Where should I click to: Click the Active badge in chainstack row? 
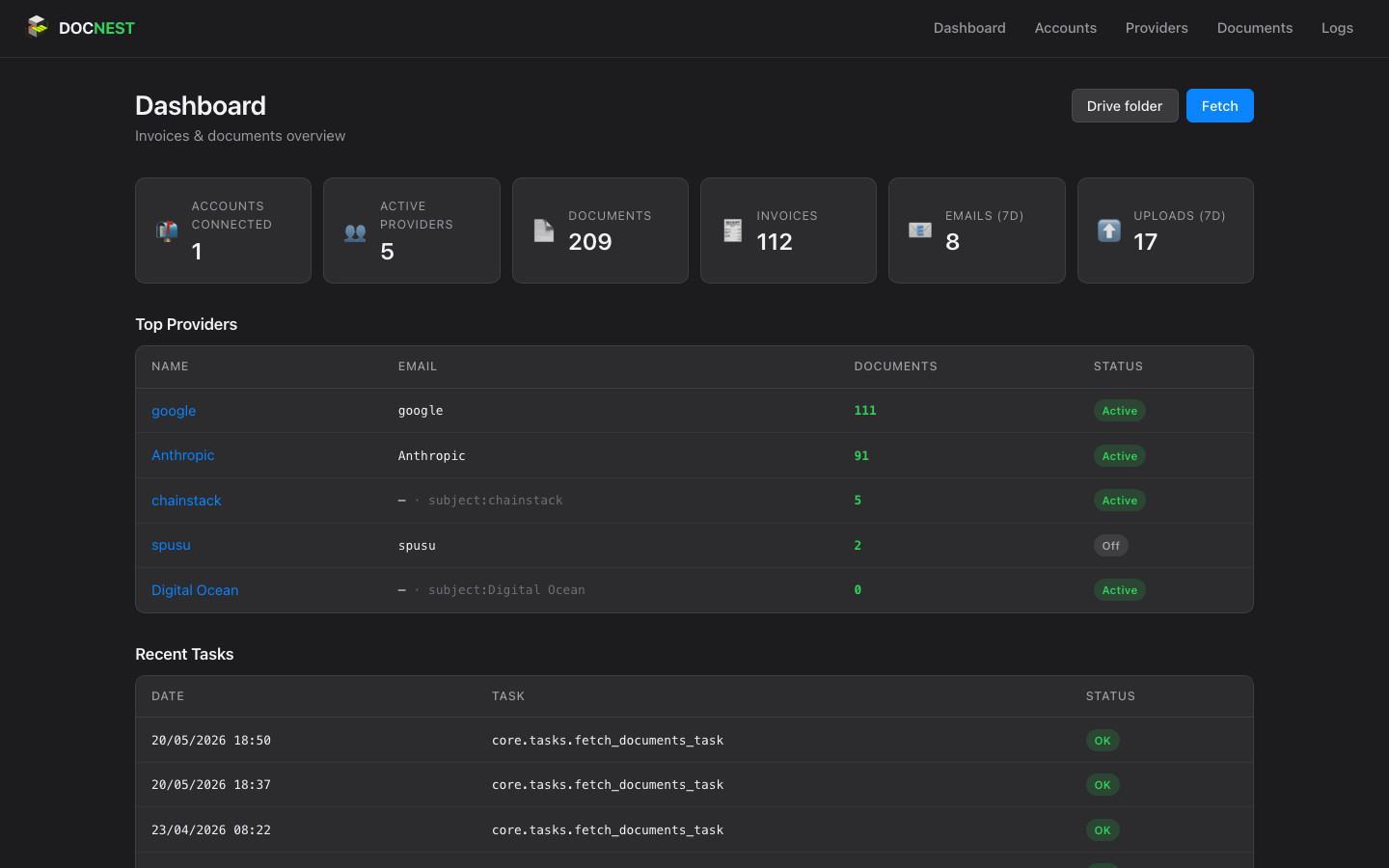click(x=1119, y=501)
